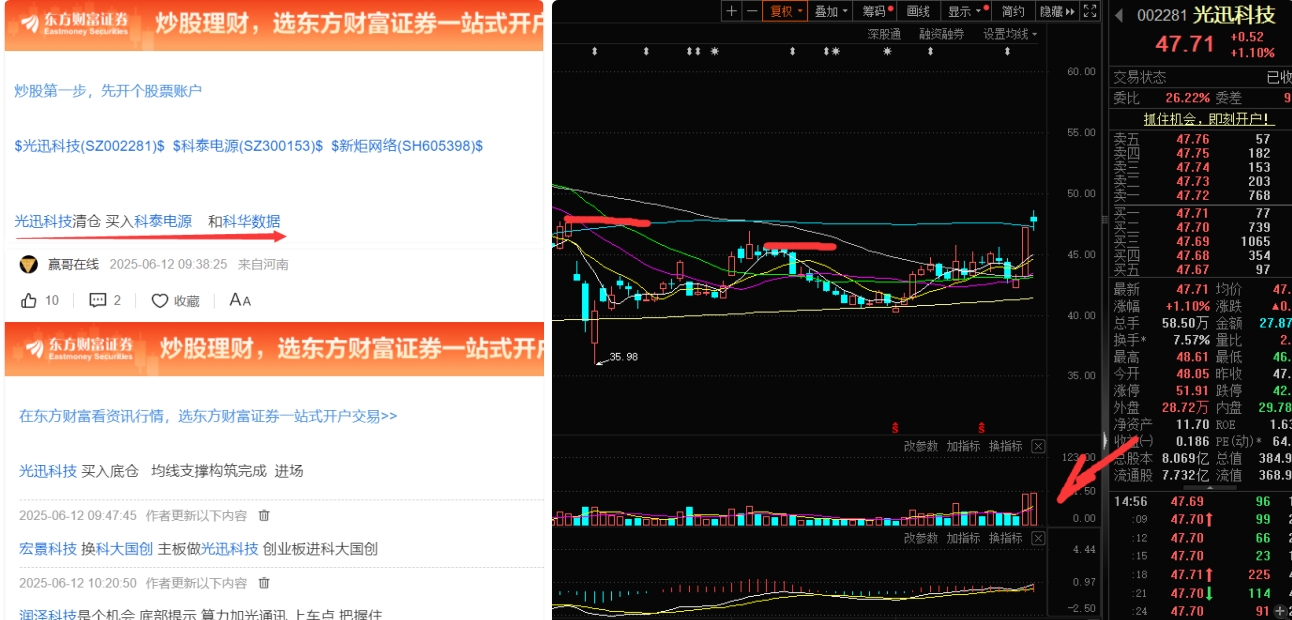
Task: Select stock name 光迅科技 in quote header
Action: point(1234,15)
